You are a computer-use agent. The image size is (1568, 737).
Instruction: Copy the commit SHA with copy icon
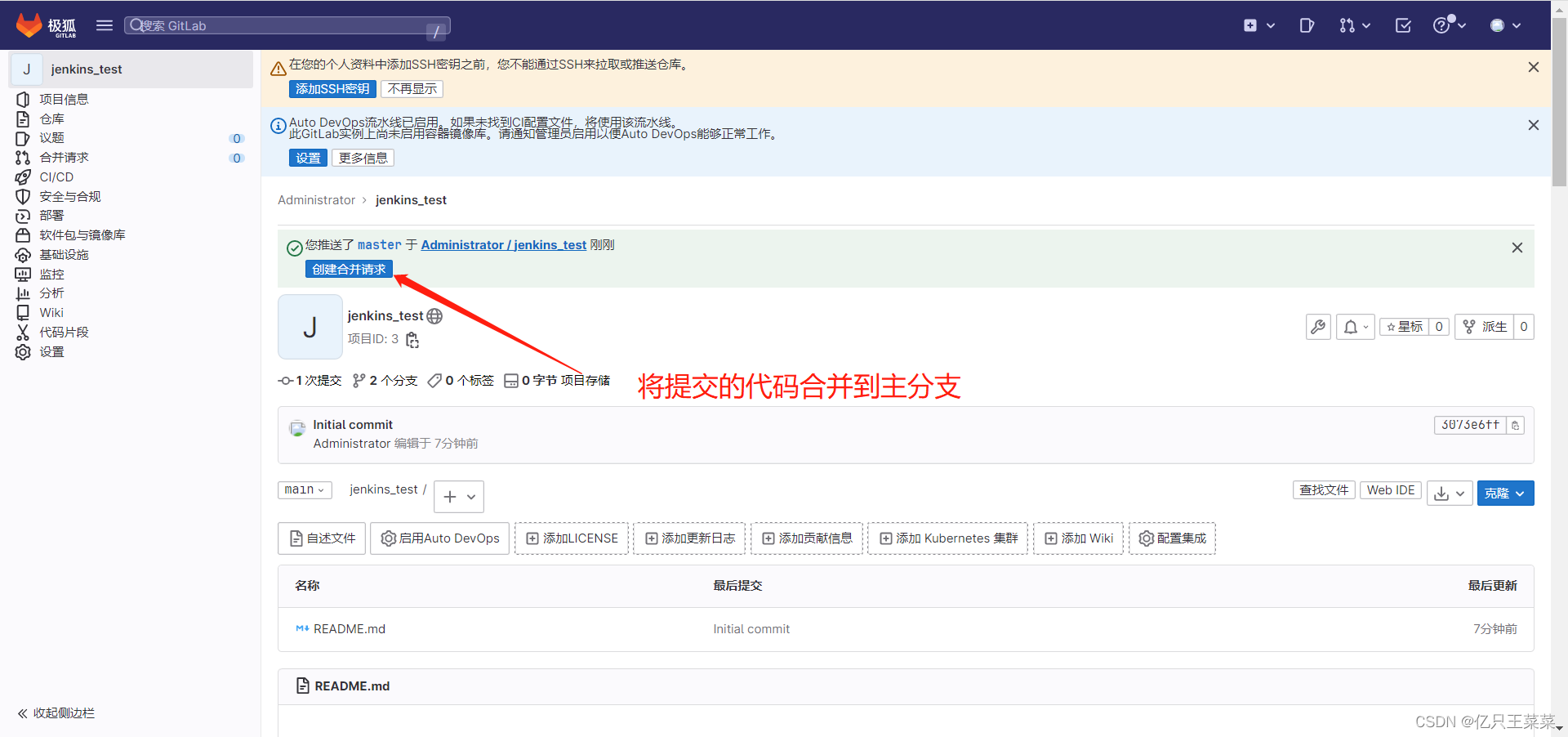1515,425
